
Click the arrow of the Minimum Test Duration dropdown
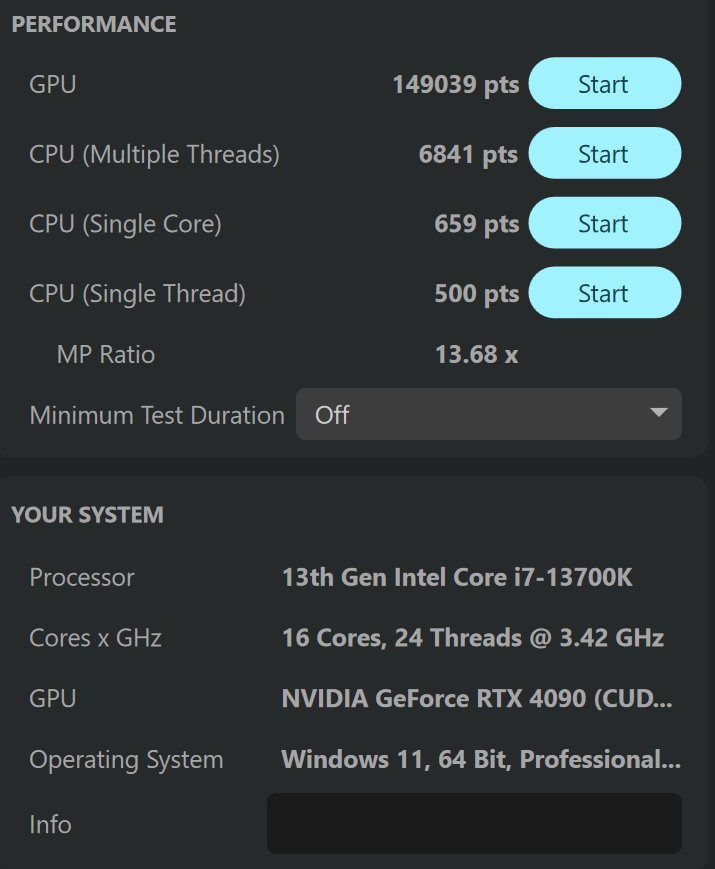point(658,412)
